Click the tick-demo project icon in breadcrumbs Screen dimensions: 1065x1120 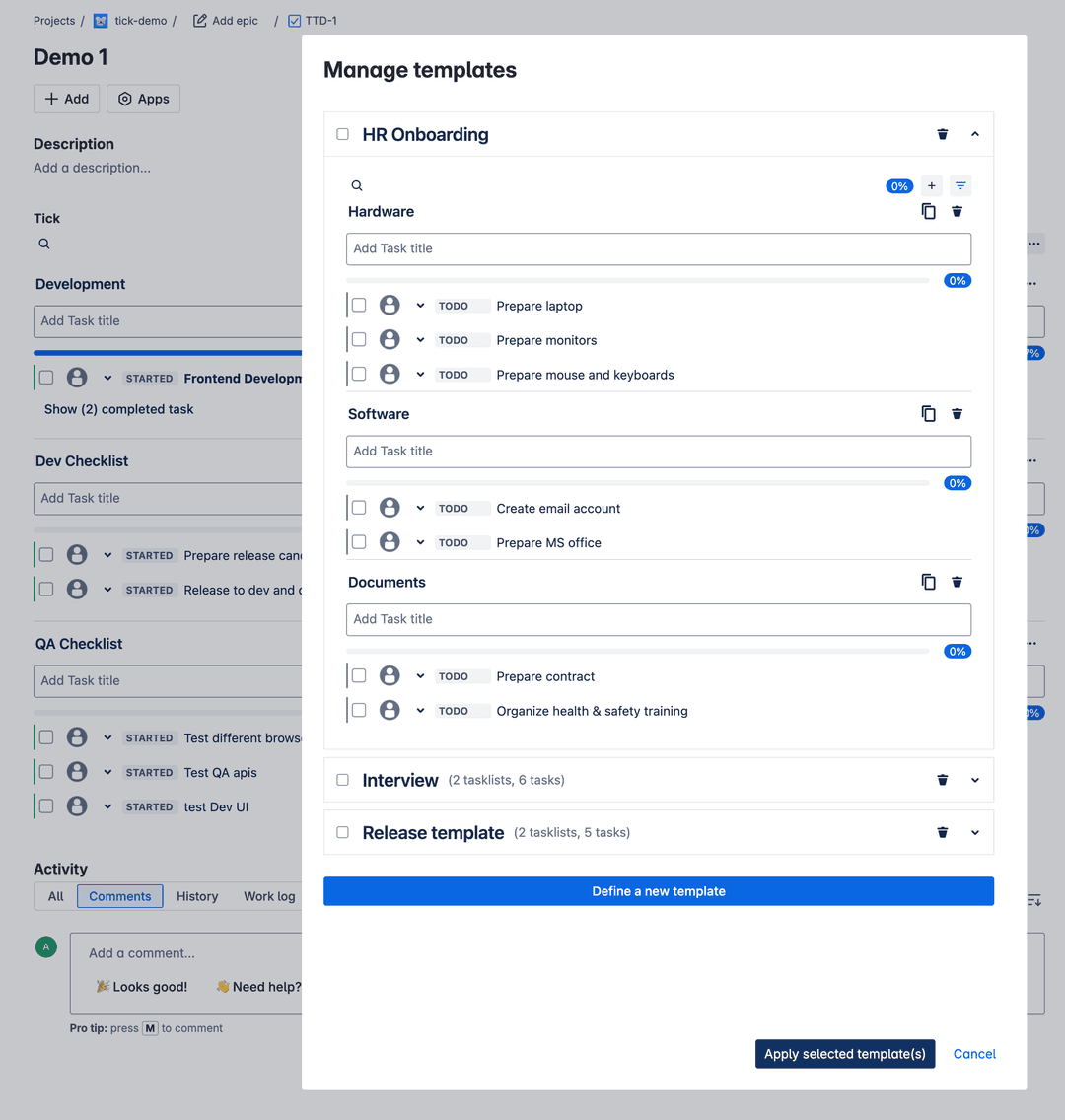tap(101, 21)
